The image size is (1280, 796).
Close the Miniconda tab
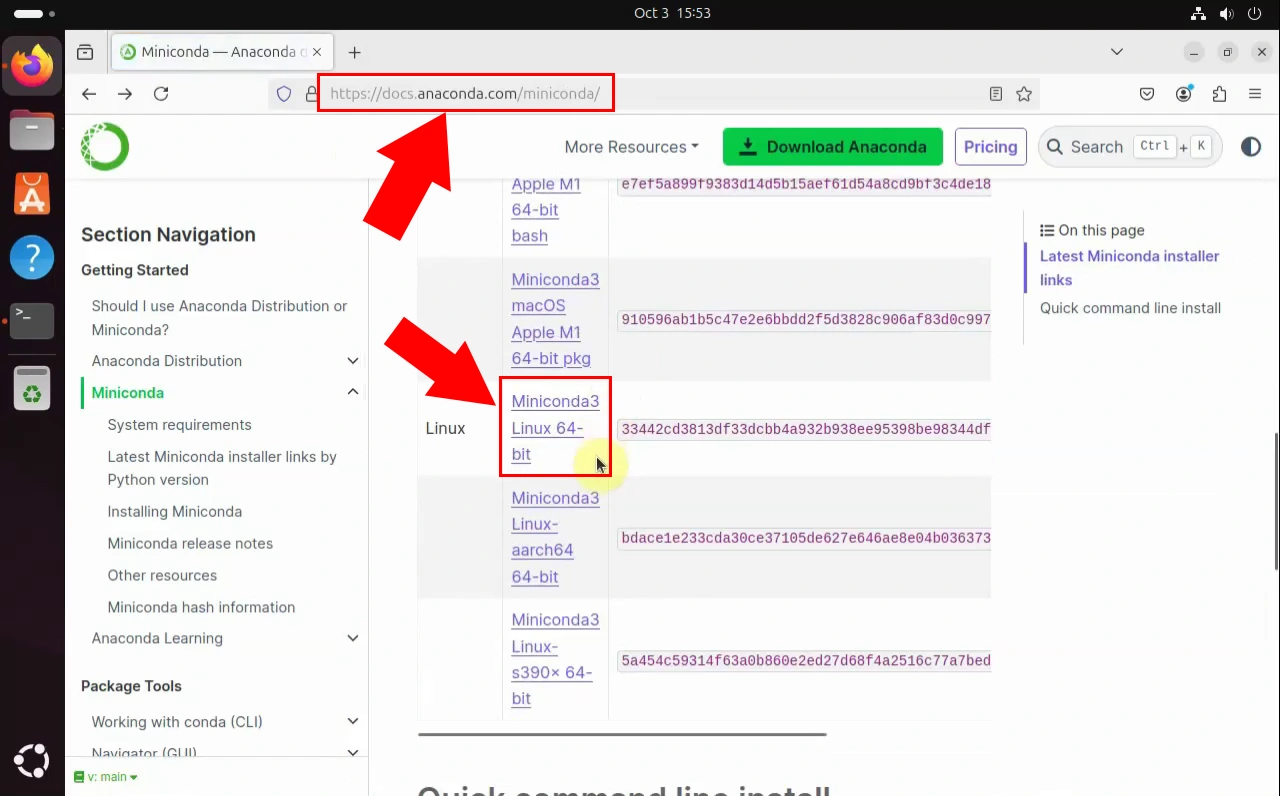pyautogui.click(x=317, y=52)
